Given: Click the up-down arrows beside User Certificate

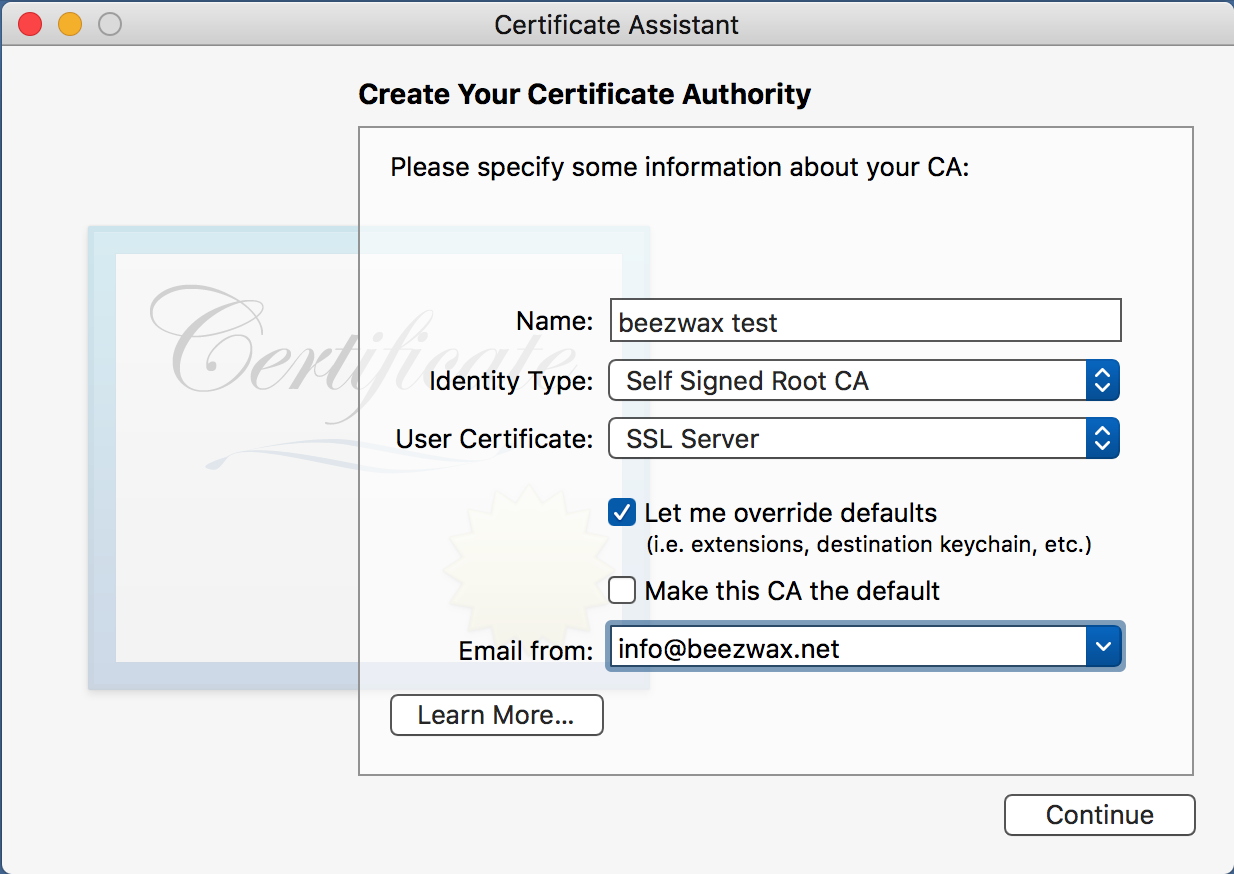Looking at the screenshot, I should 1103,438.
